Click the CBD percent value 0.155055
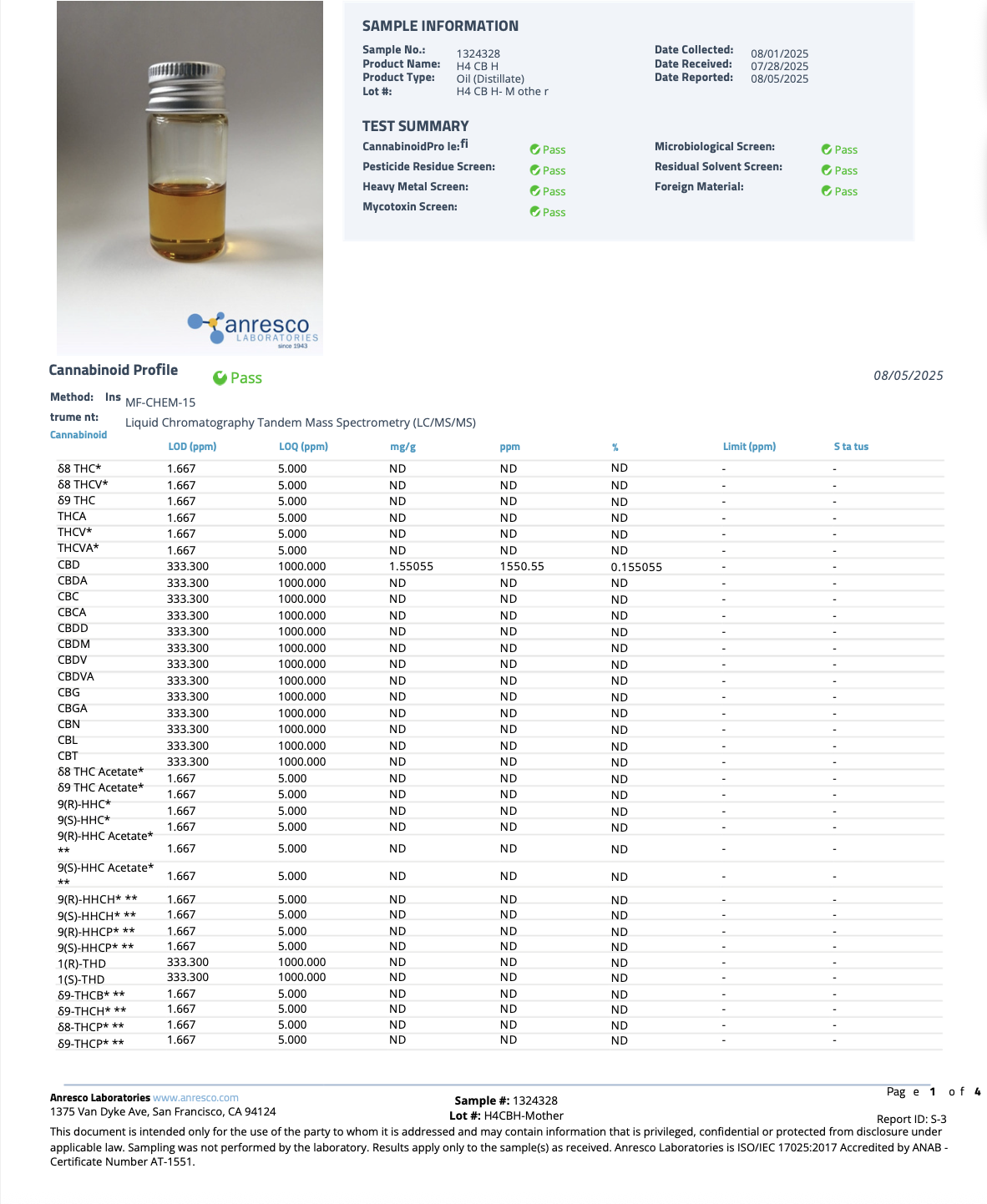The width and height of the screenshot is (987, 1204). coord(636,567)
